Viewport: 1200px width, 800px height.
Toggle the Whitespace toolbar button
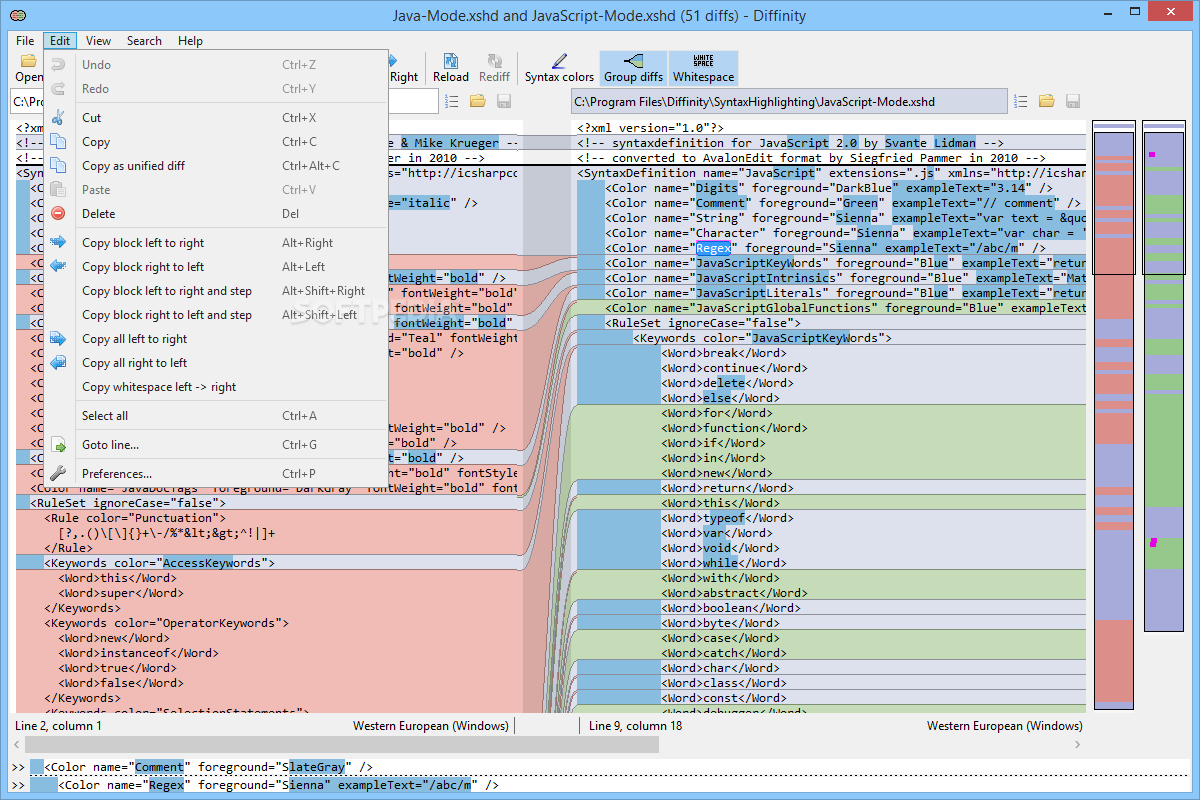(703, 68)
